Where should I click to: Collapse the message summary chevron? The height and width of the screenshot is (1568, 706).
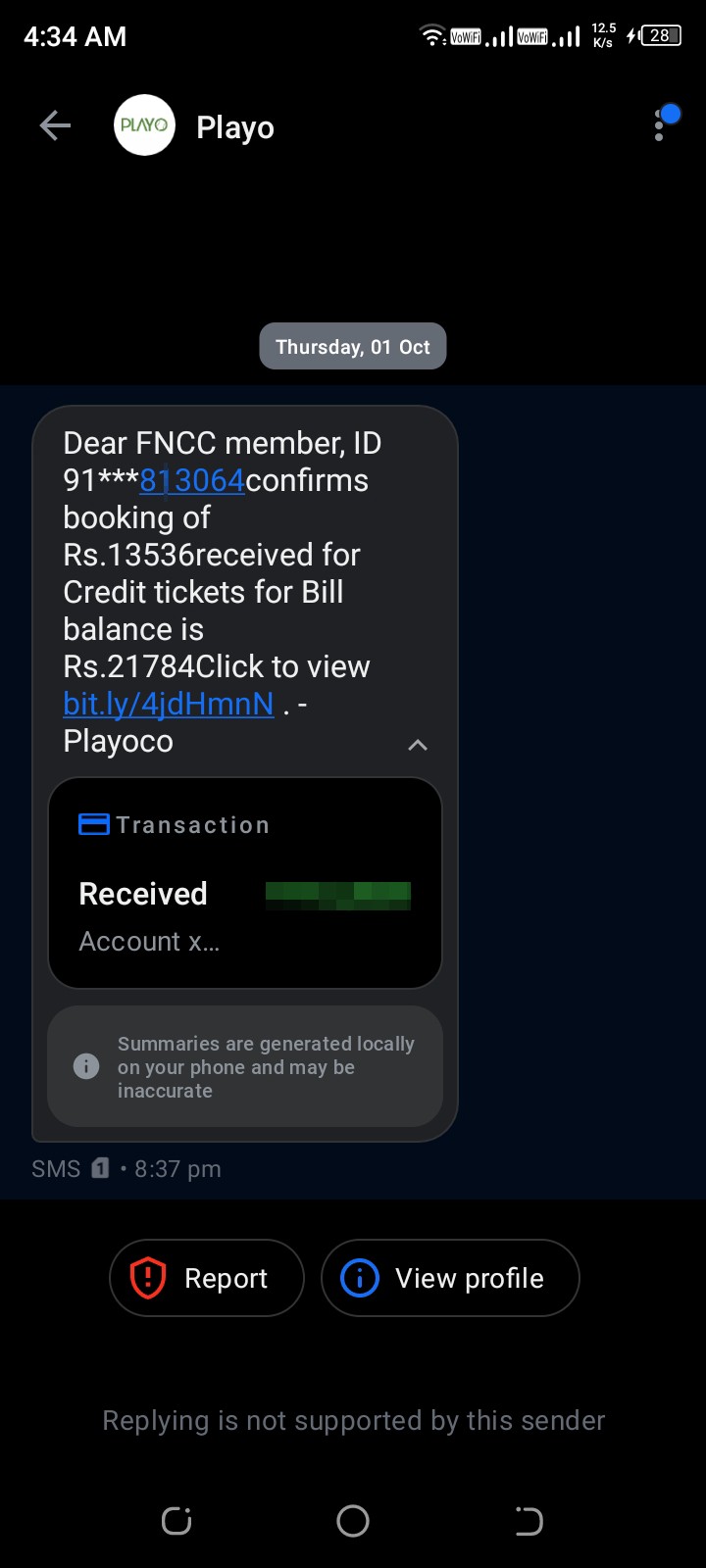[418, 745]
